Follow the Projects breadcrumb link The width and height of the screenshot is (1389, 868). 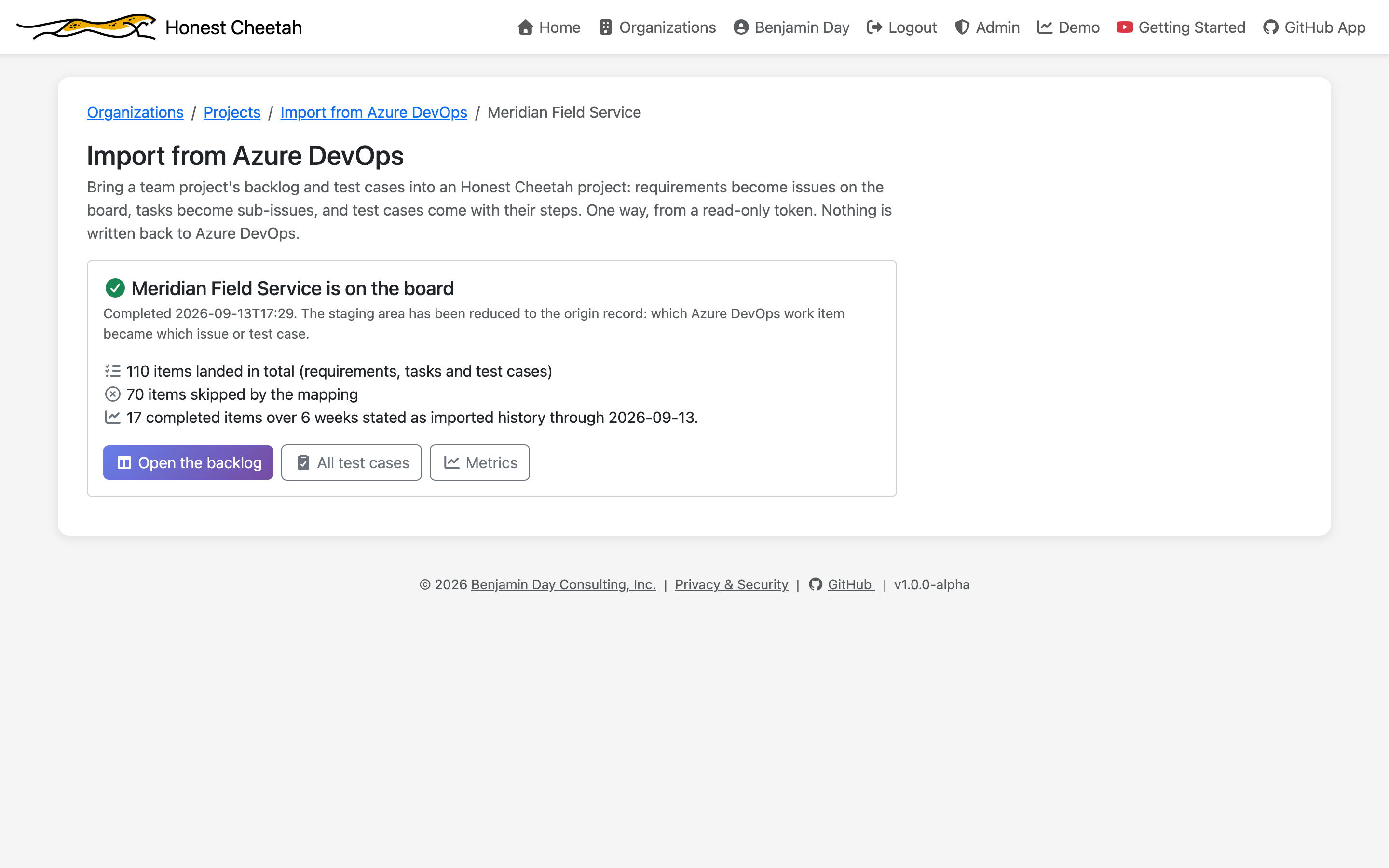pos(232,112)
